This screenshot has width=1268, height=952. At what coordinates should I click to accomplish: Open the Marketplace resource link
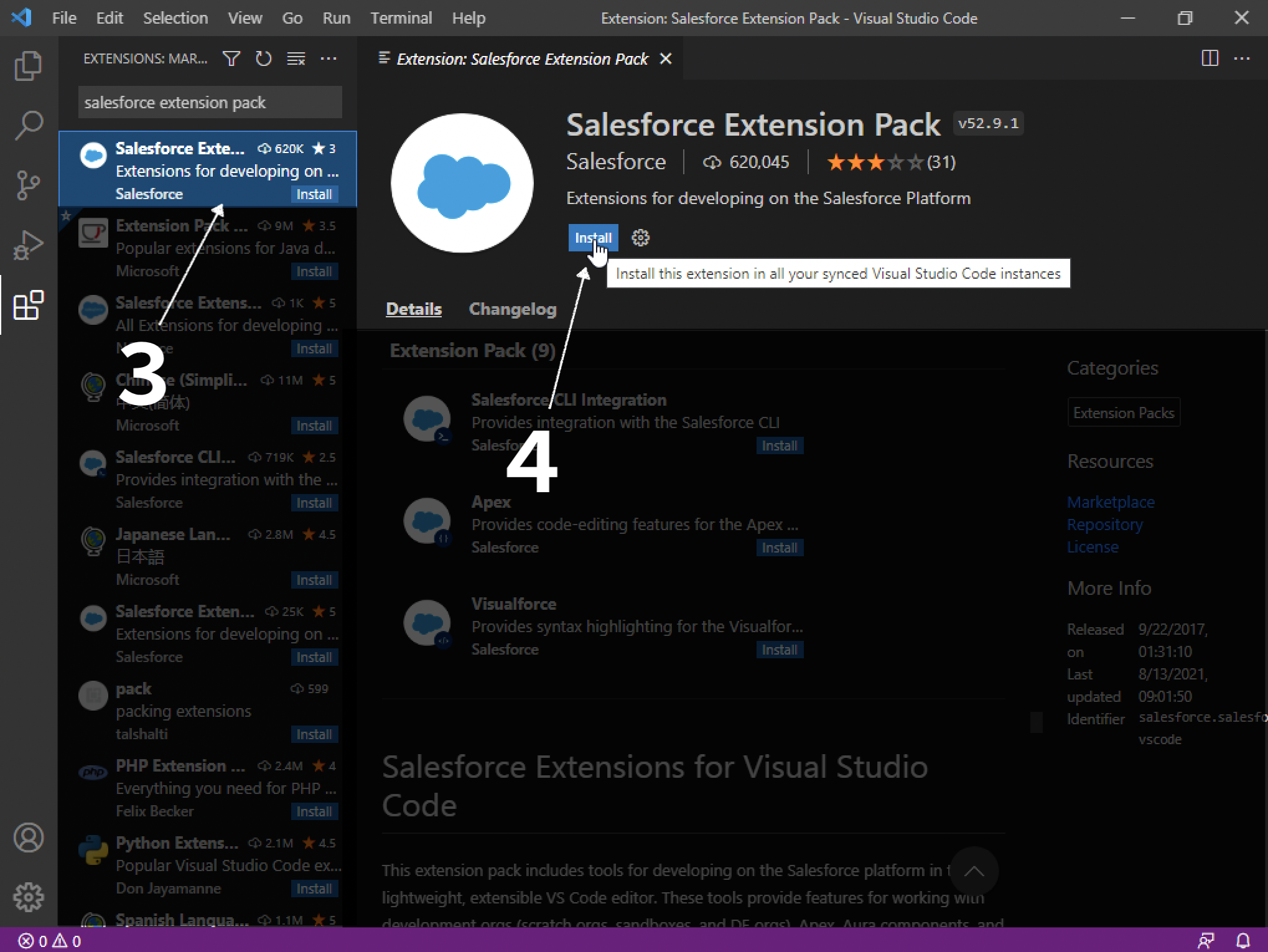tap(1111, 502)
